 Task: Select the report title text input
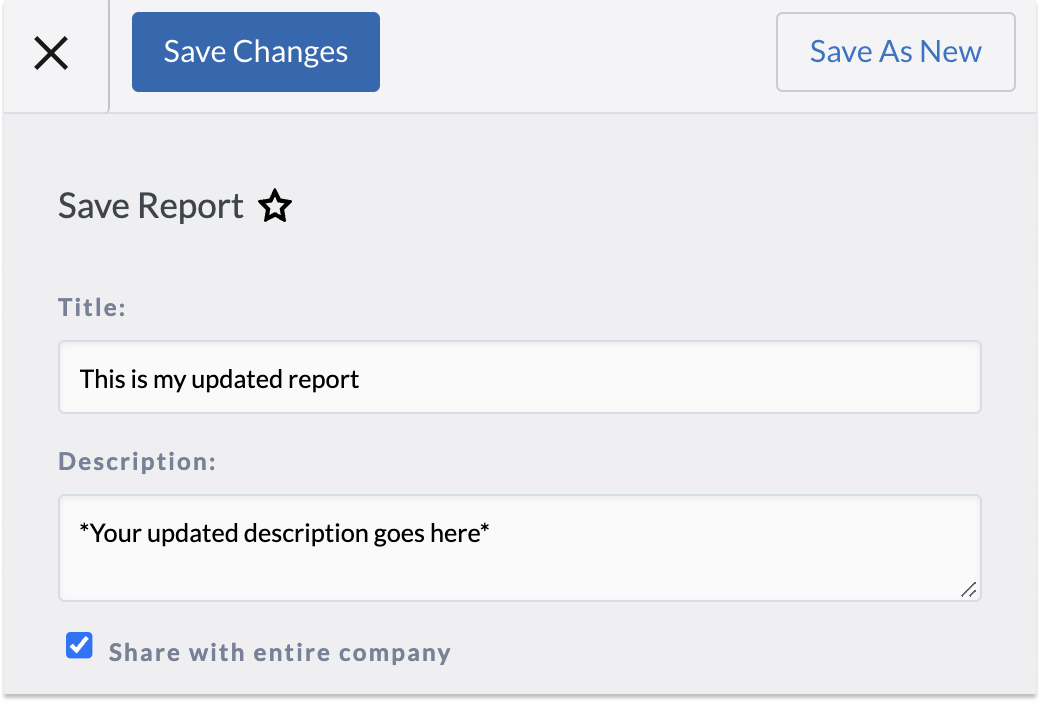(520, 378)
